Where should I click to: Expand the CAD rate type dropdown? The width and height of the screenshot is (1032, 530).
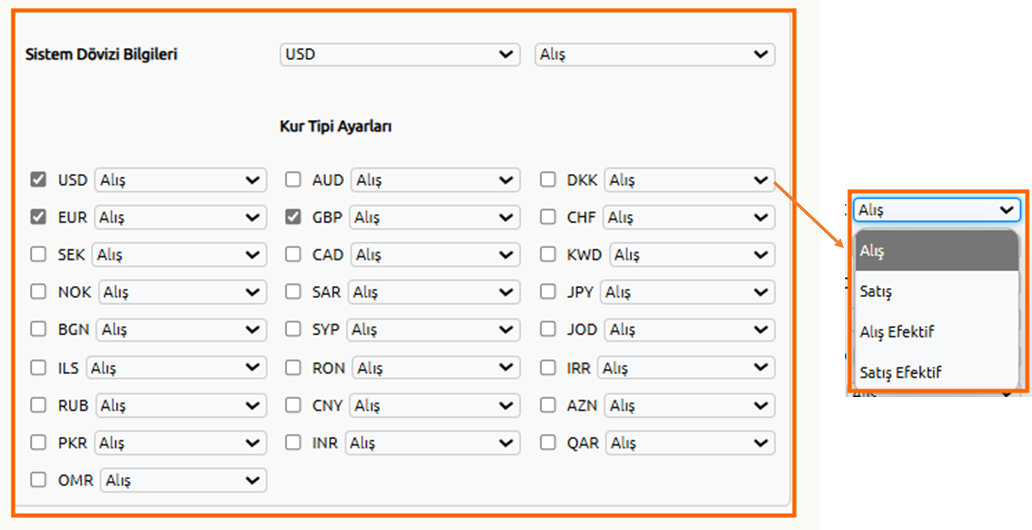[435, 255]
